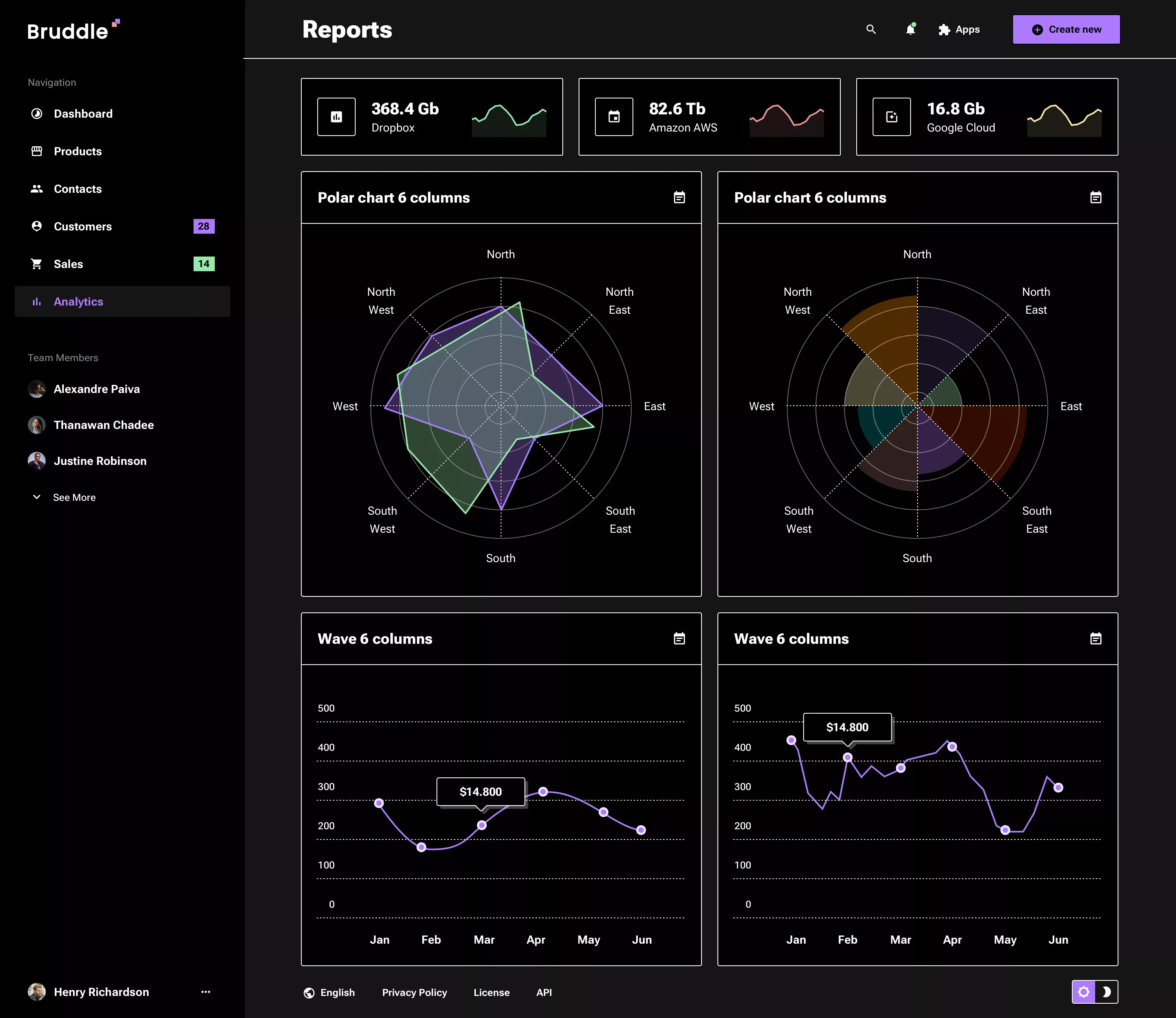Click the notification bell icon
1176x1018 pixels.
point(910,29)
